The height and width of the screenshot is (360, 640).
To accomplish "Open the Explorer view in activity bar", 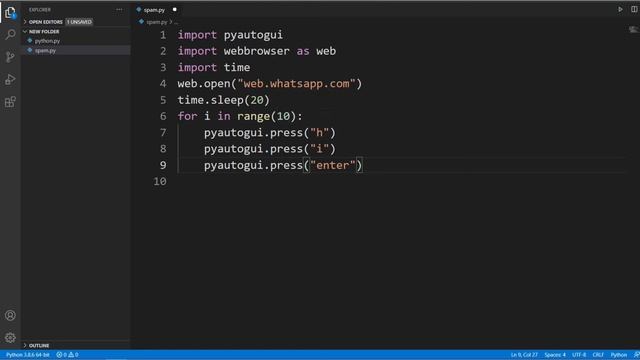I will (x=10, y=13).
